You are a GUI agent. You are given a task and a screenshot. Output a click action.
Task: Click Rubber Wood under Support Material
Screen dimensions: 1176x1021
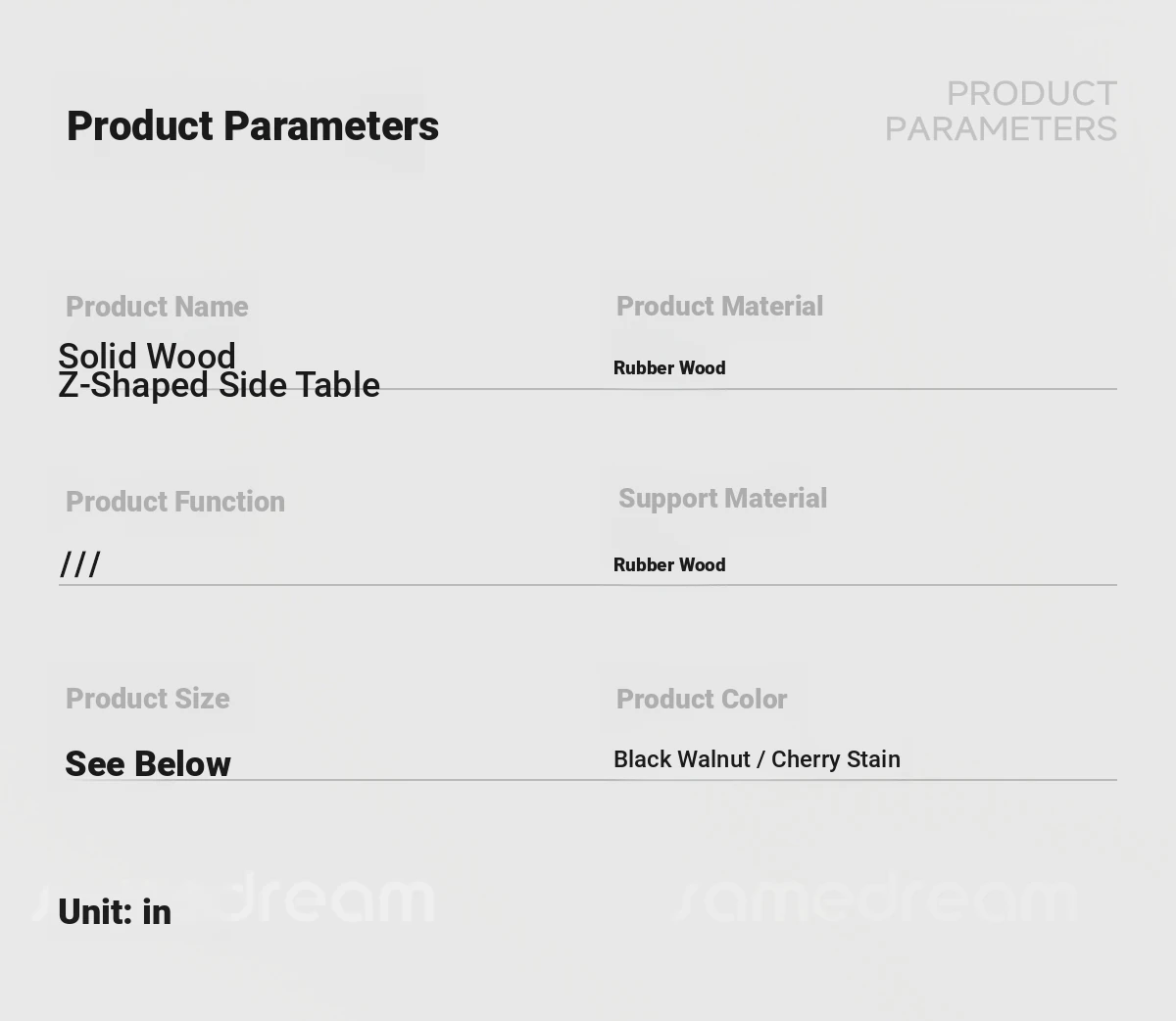pyautogui.click(x=669, y=565)
